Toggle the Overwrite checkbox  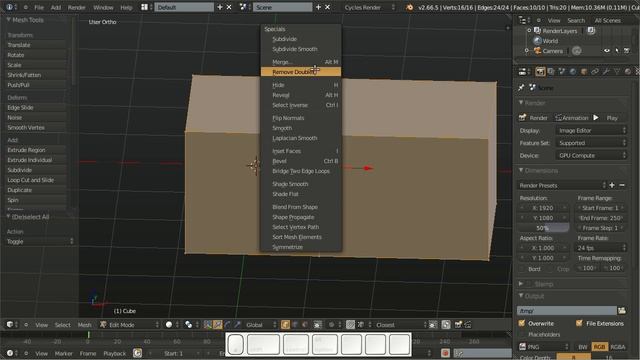522,323
